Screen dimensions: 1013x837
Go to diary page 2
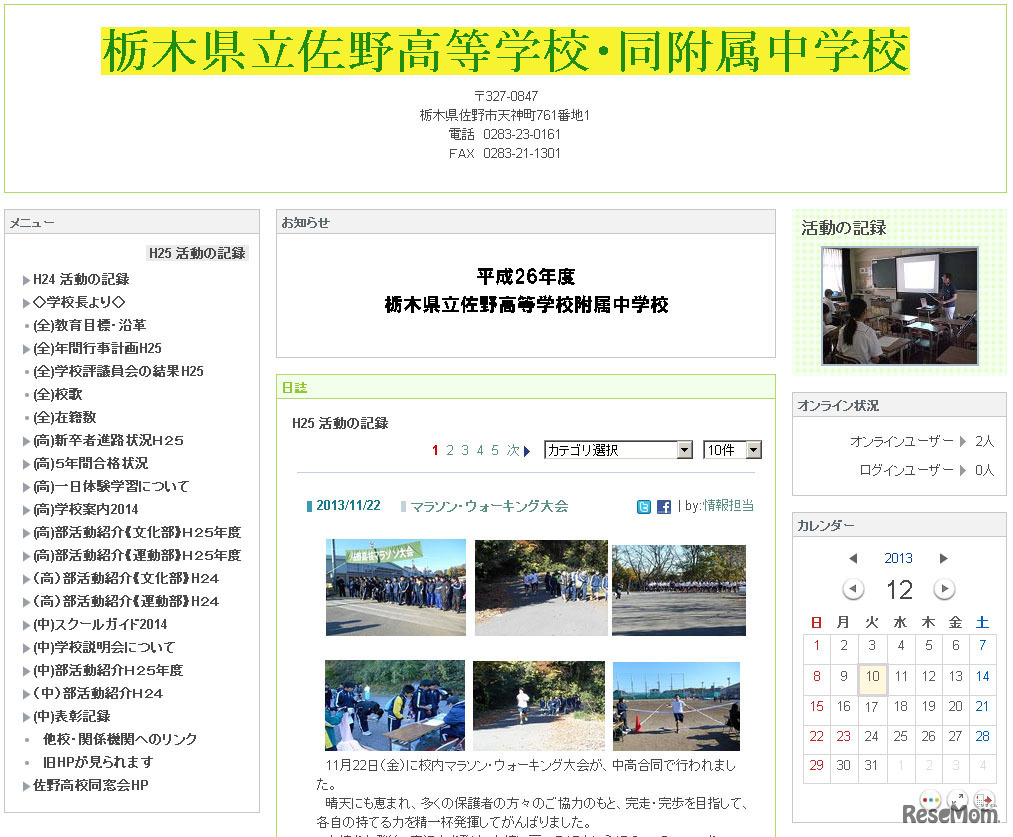(x=450, y=451)
